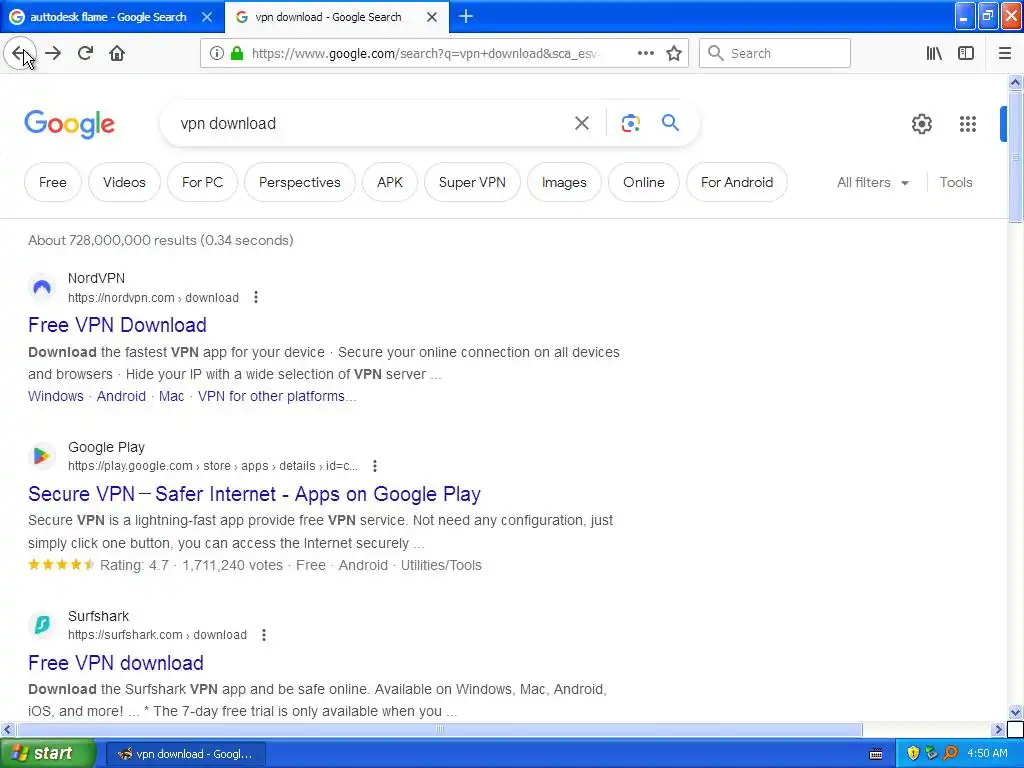Screen dimensions: 1024x768
Task: Open more options for Google Play result
Action: pyautogui.click(x=374, y=466)
